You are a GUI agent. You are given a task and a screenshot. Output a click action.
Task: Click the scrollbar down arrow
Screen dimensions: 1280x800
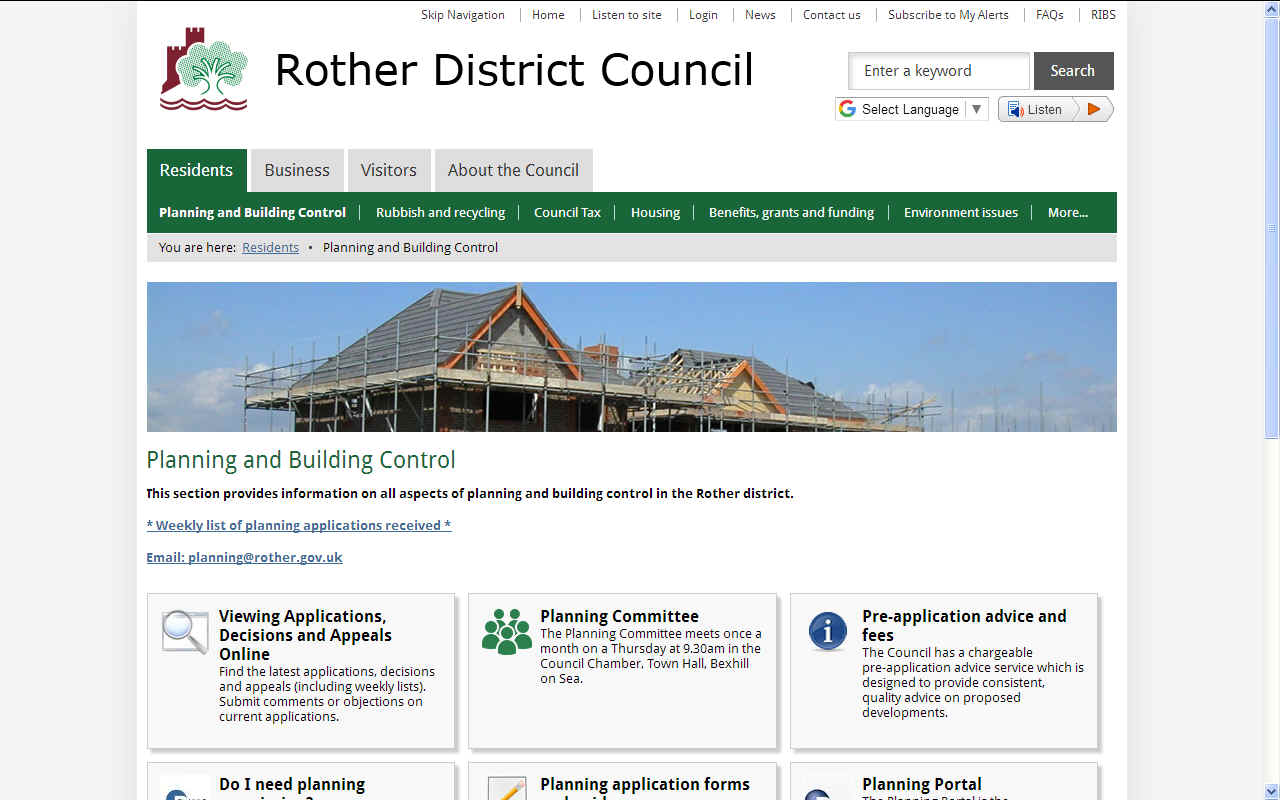click(1272, 791)
